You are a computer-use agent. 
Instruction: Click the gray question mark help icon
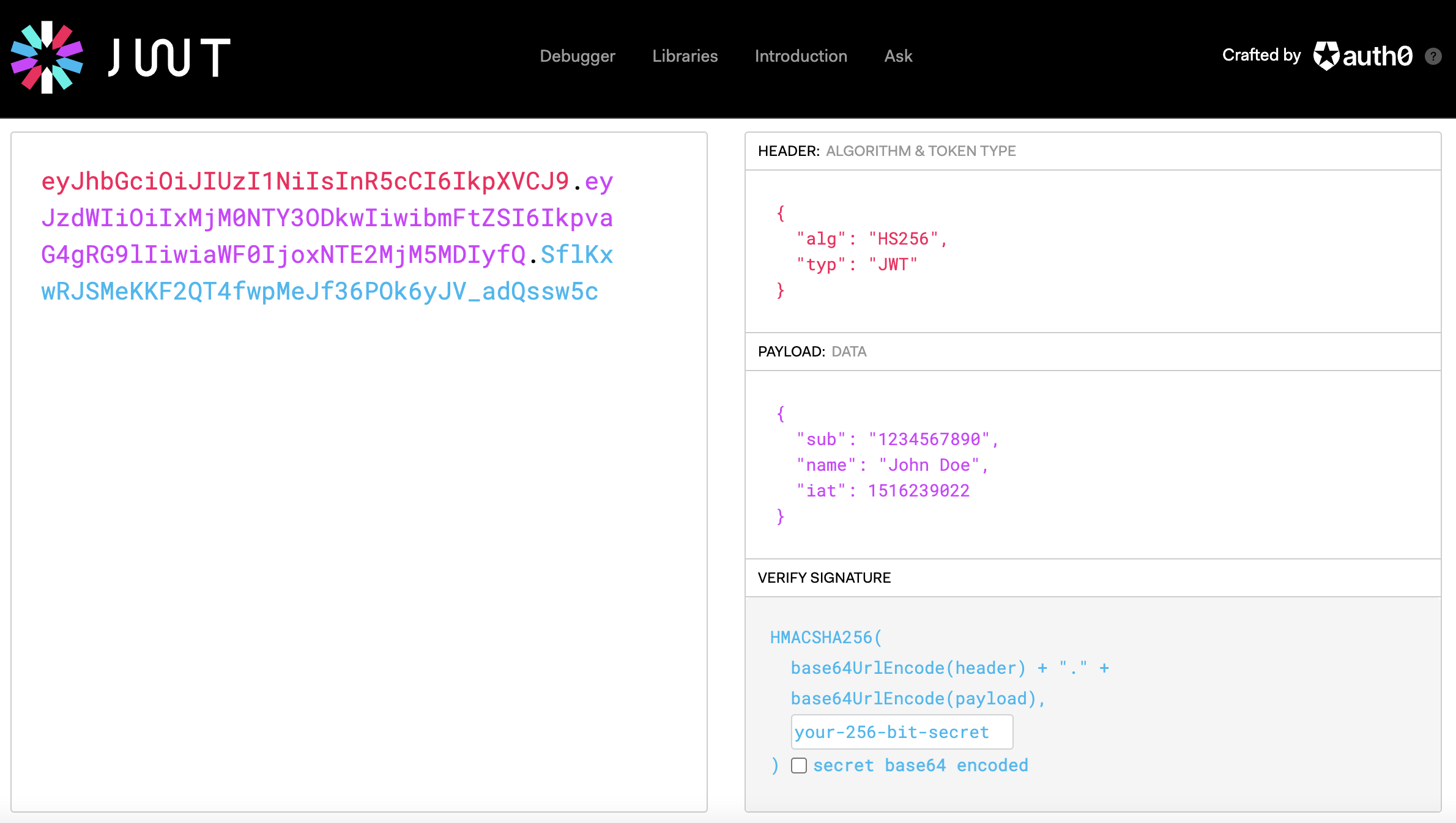click(x=1433, y=56)
